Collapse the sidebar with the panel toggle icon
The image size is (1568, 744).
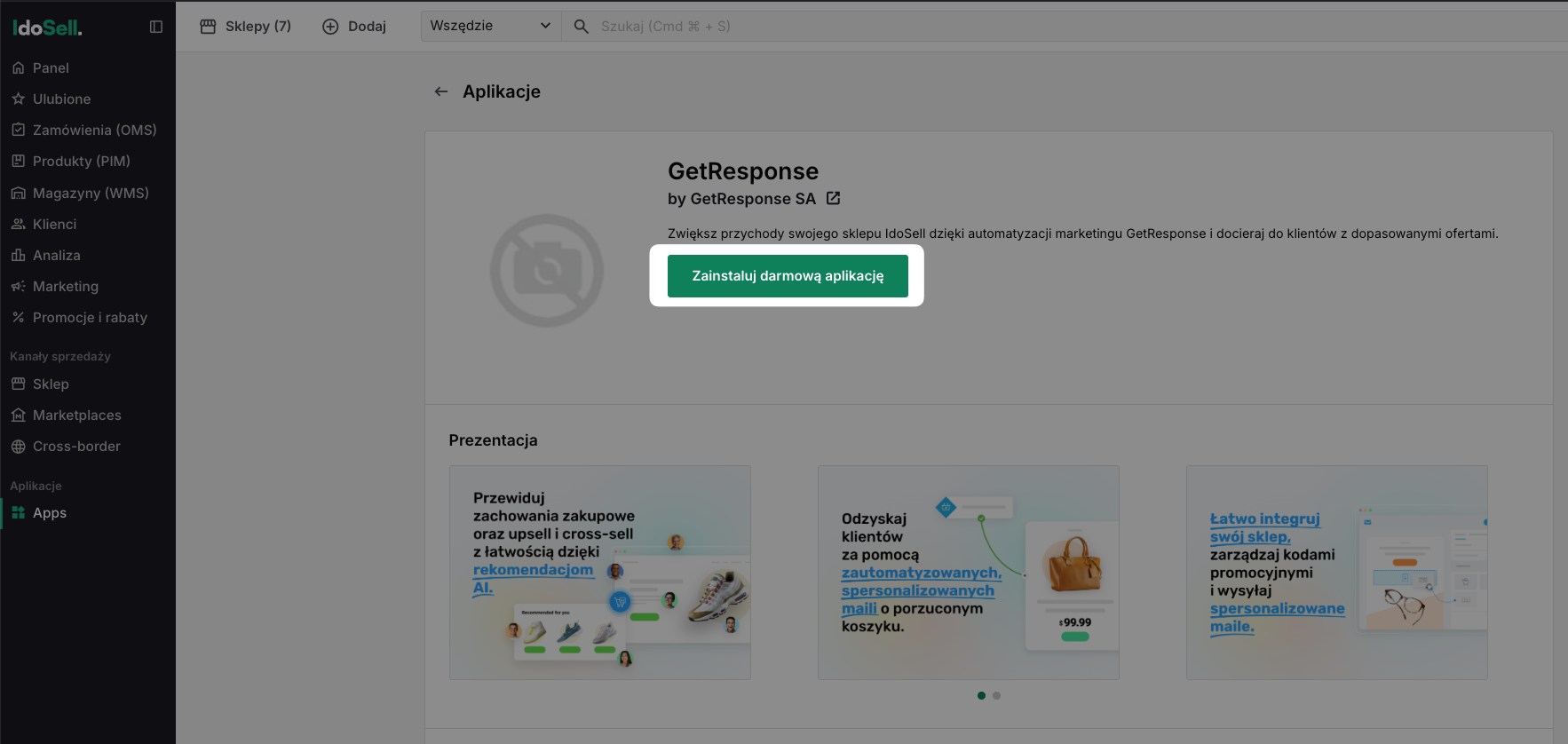(156, 27)
